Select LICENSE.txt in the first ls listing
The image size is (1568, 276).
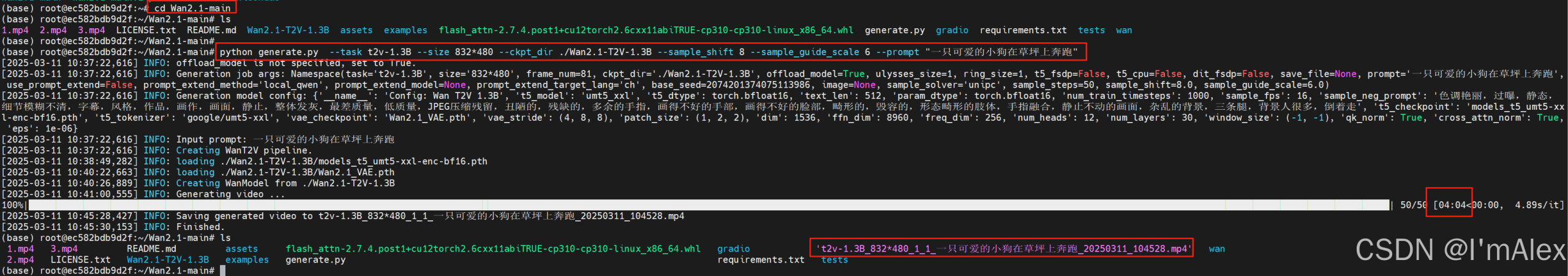click(146, 30)
